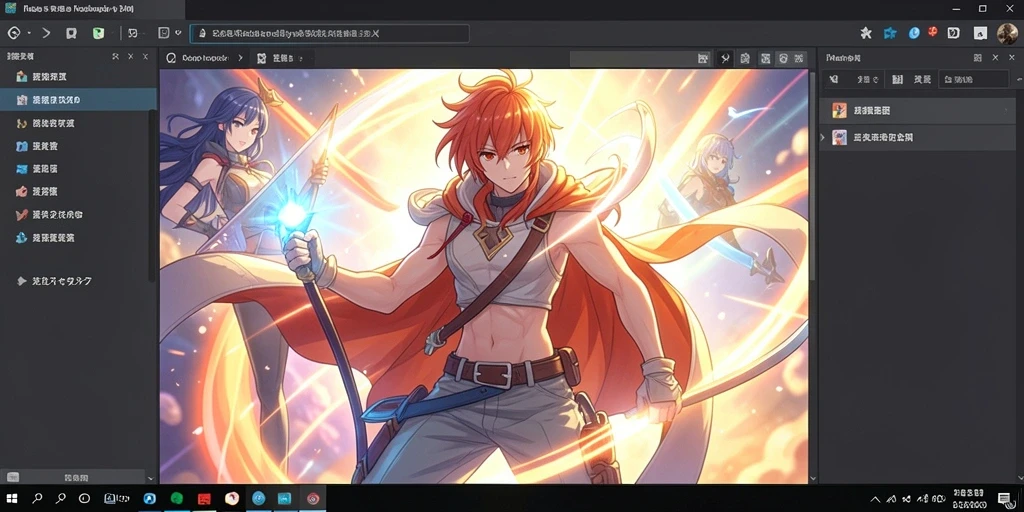Click the green shield icon in toolbar

pyautogui.click(x=98, y=33)
